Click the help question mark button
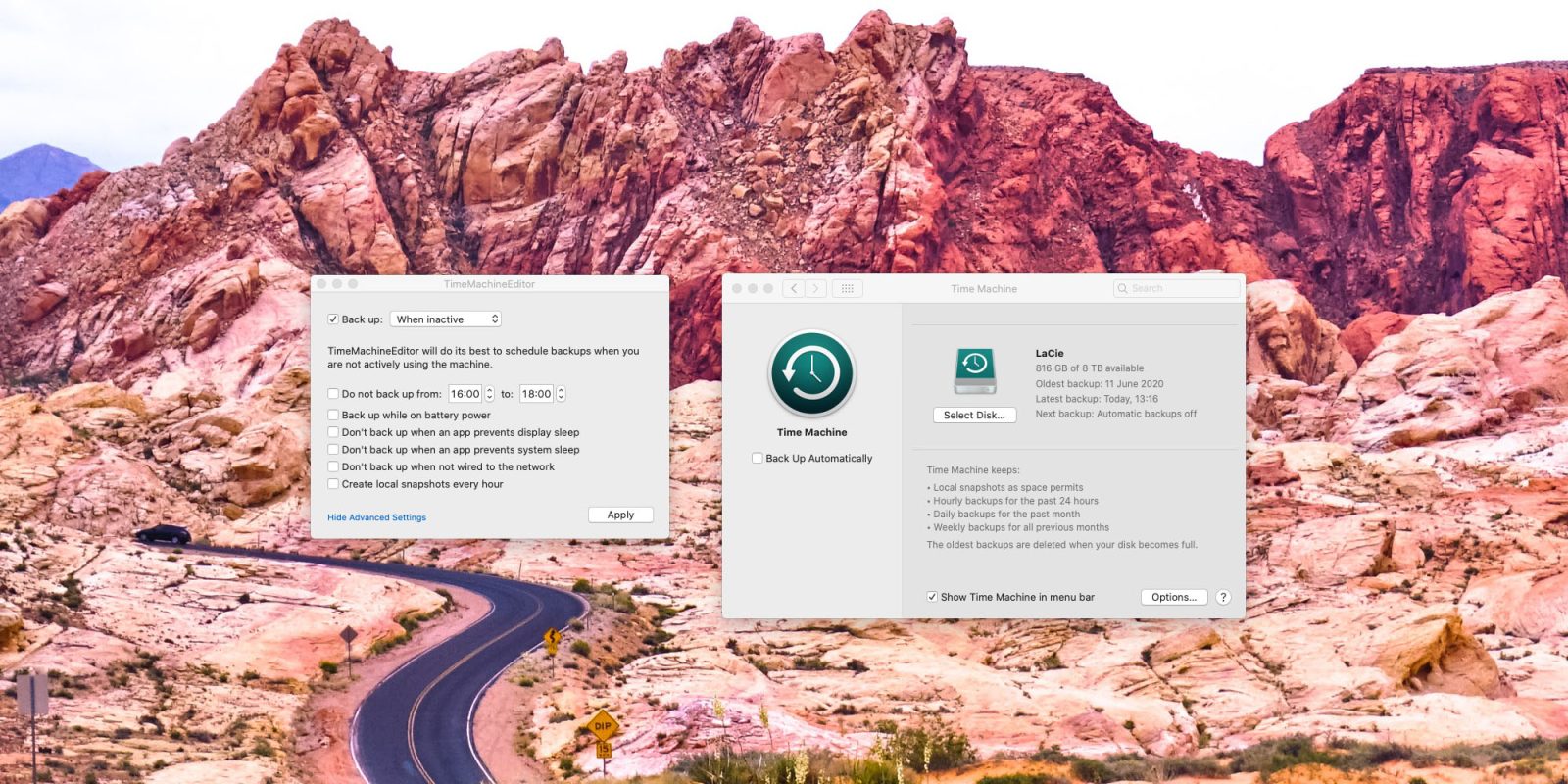Screen dimensions: 1568x784 coord(1222,597)
